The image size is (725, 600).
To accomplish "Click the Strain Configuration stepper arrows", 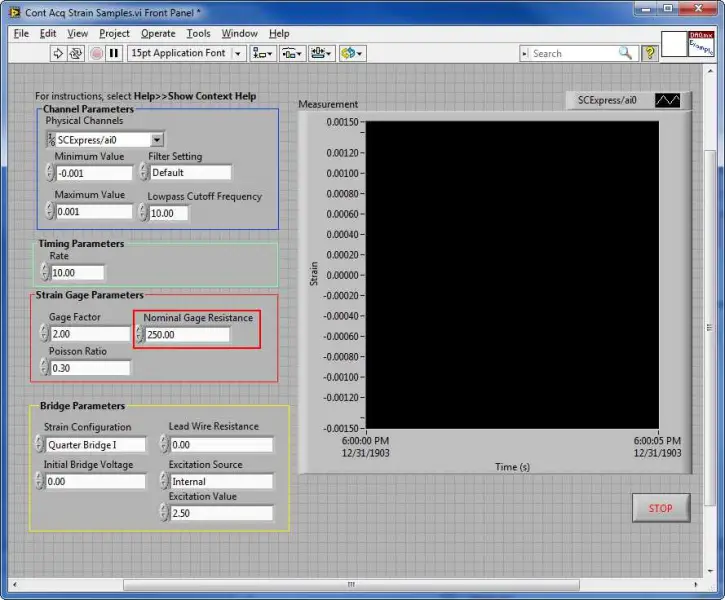I will (x=40, y=444).
